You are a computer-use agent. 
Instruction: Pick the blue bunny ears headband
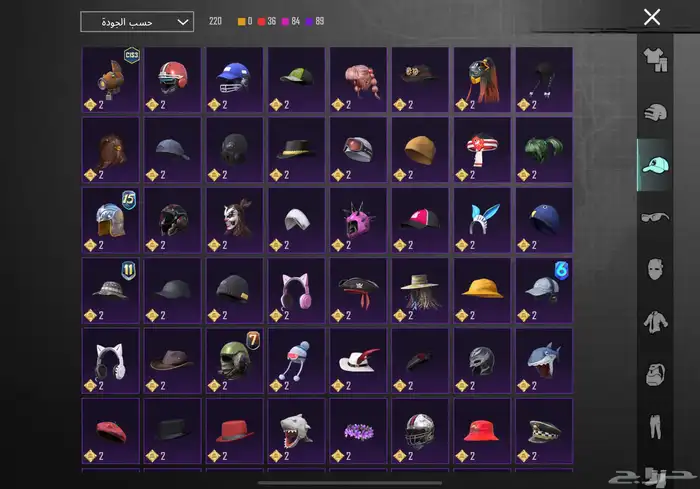point(482,220)
